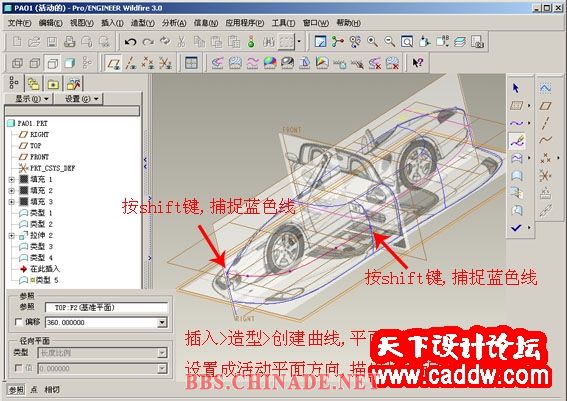Enable the 偏移 checkbox
The image size is (567, 401).
click(18, 322)
